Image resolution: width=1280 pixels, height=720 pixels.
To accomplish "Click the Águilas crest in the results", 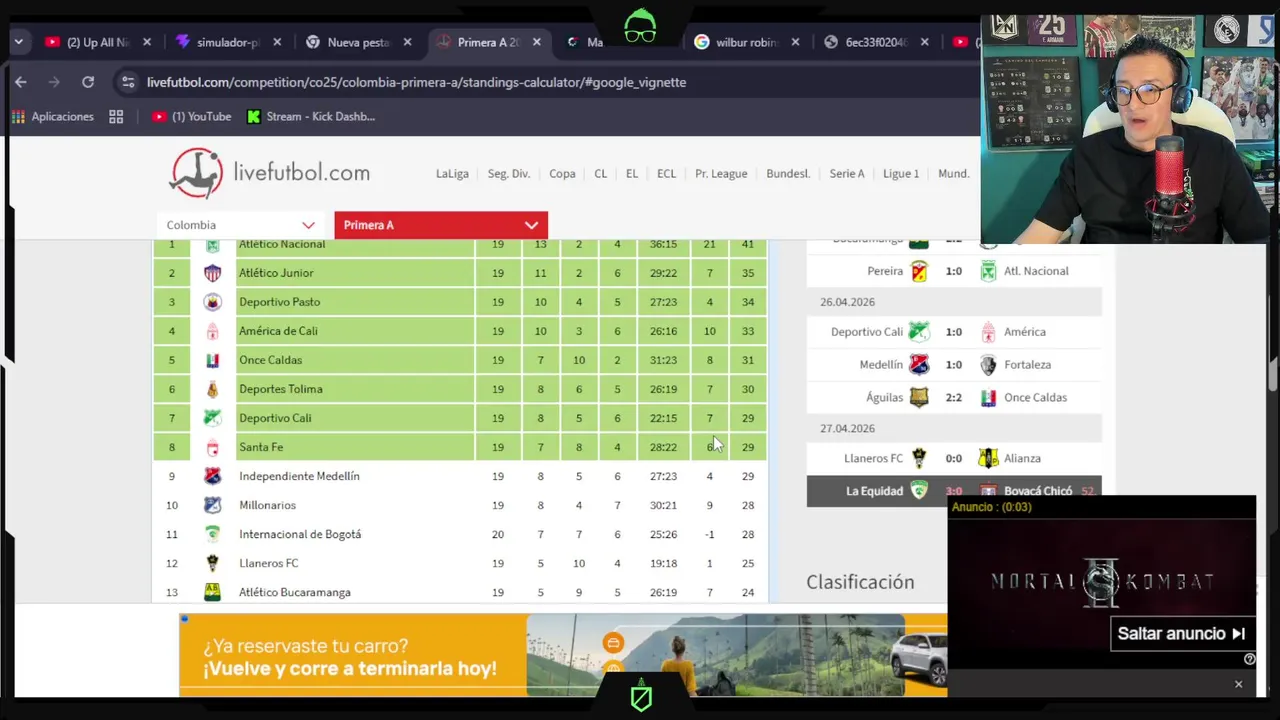I will [x=919, y=398].
